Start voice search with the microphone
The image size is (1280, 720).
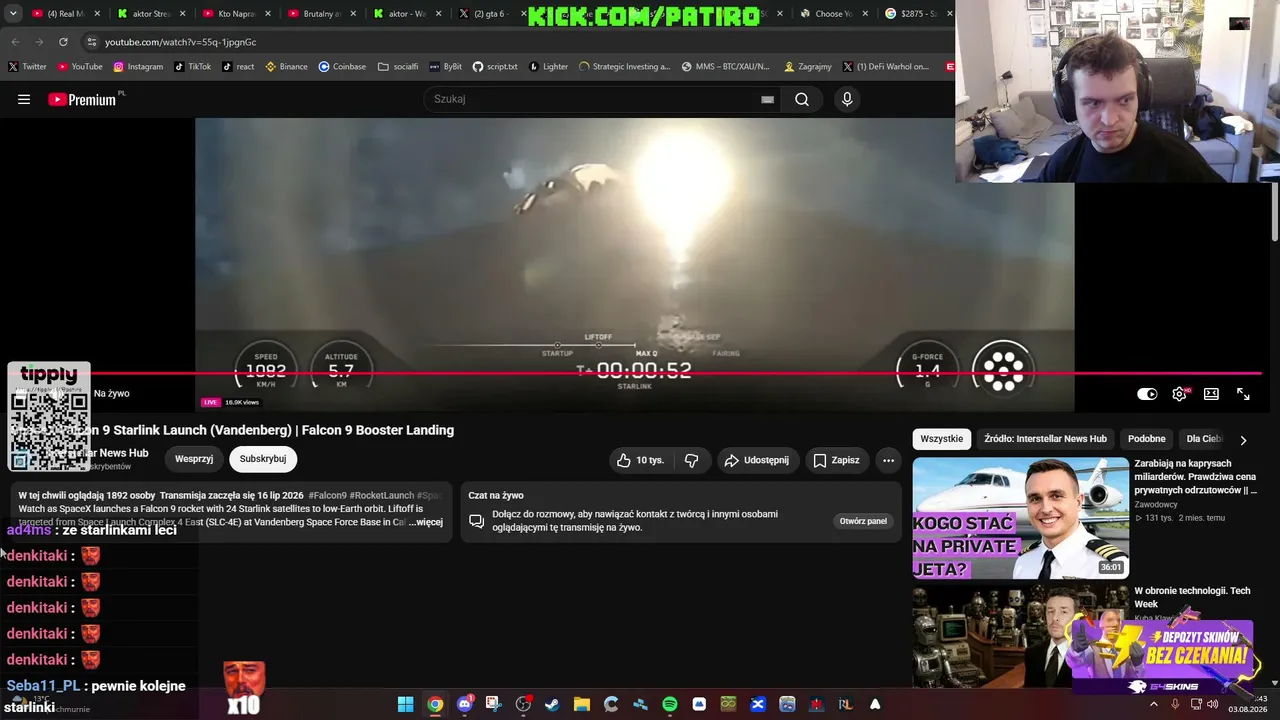point(847,99)
